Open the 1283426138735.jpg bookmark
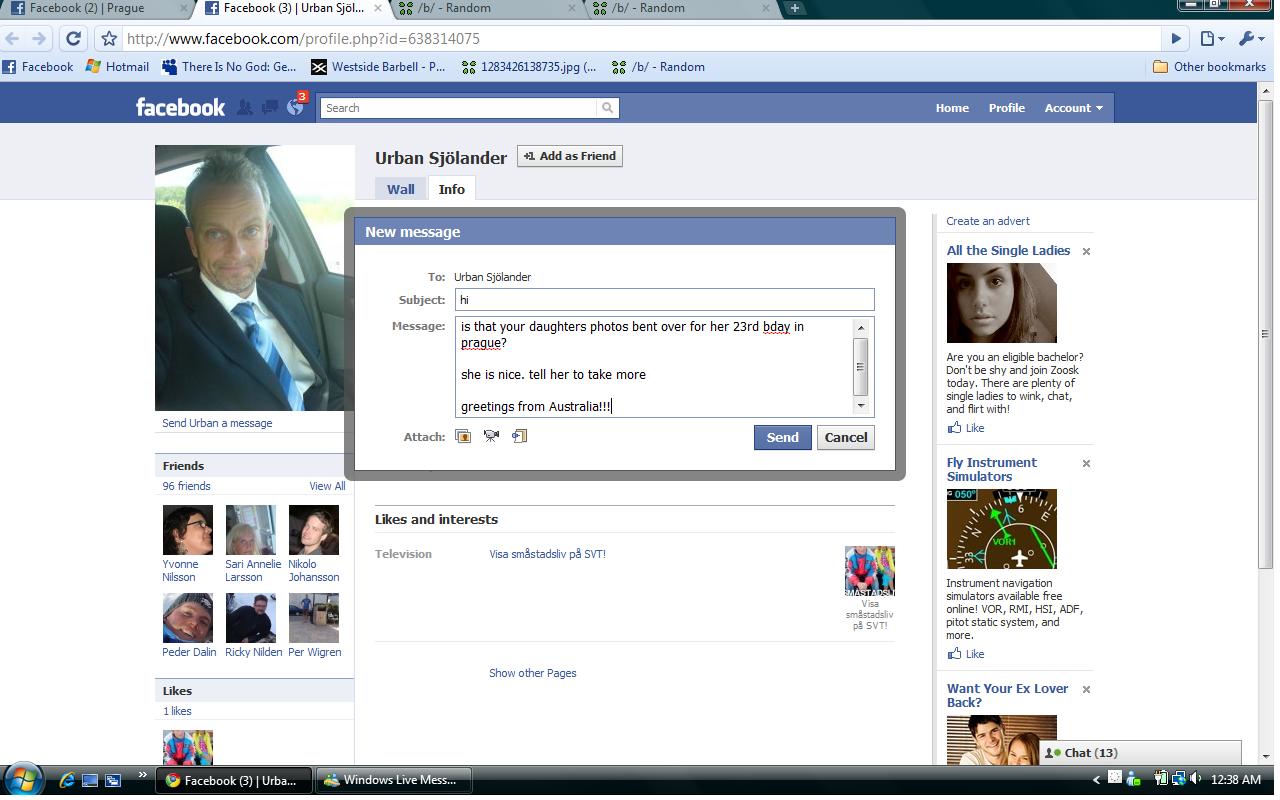 pos(529,67)
